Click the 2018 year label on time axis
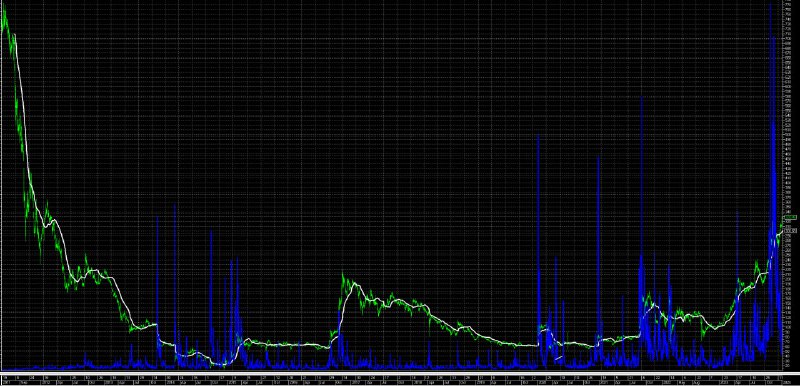800x386 pixels. click(x=417, y=381)
